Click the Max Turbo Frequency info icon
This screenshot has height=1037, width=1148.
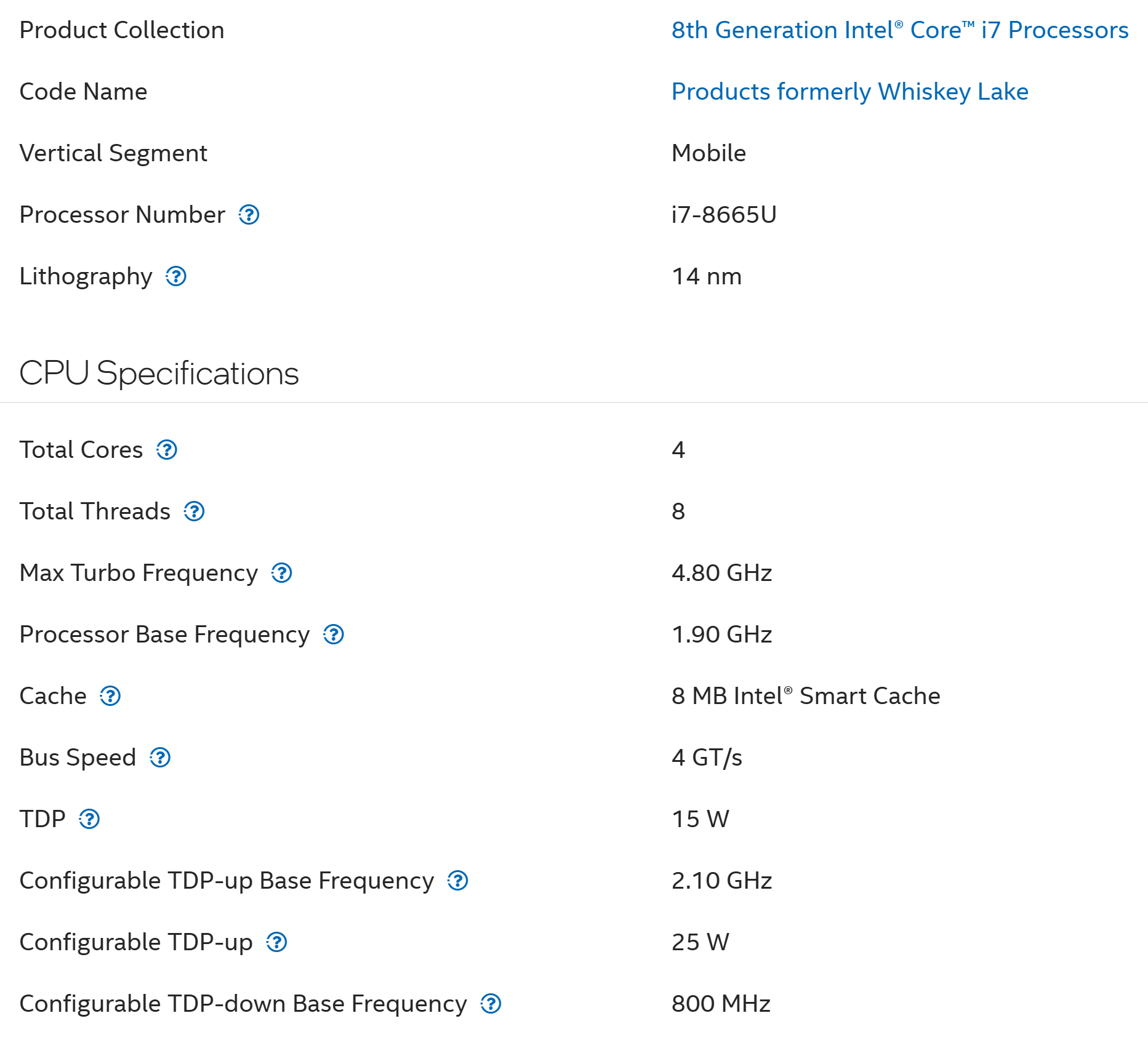coord(282,573)
